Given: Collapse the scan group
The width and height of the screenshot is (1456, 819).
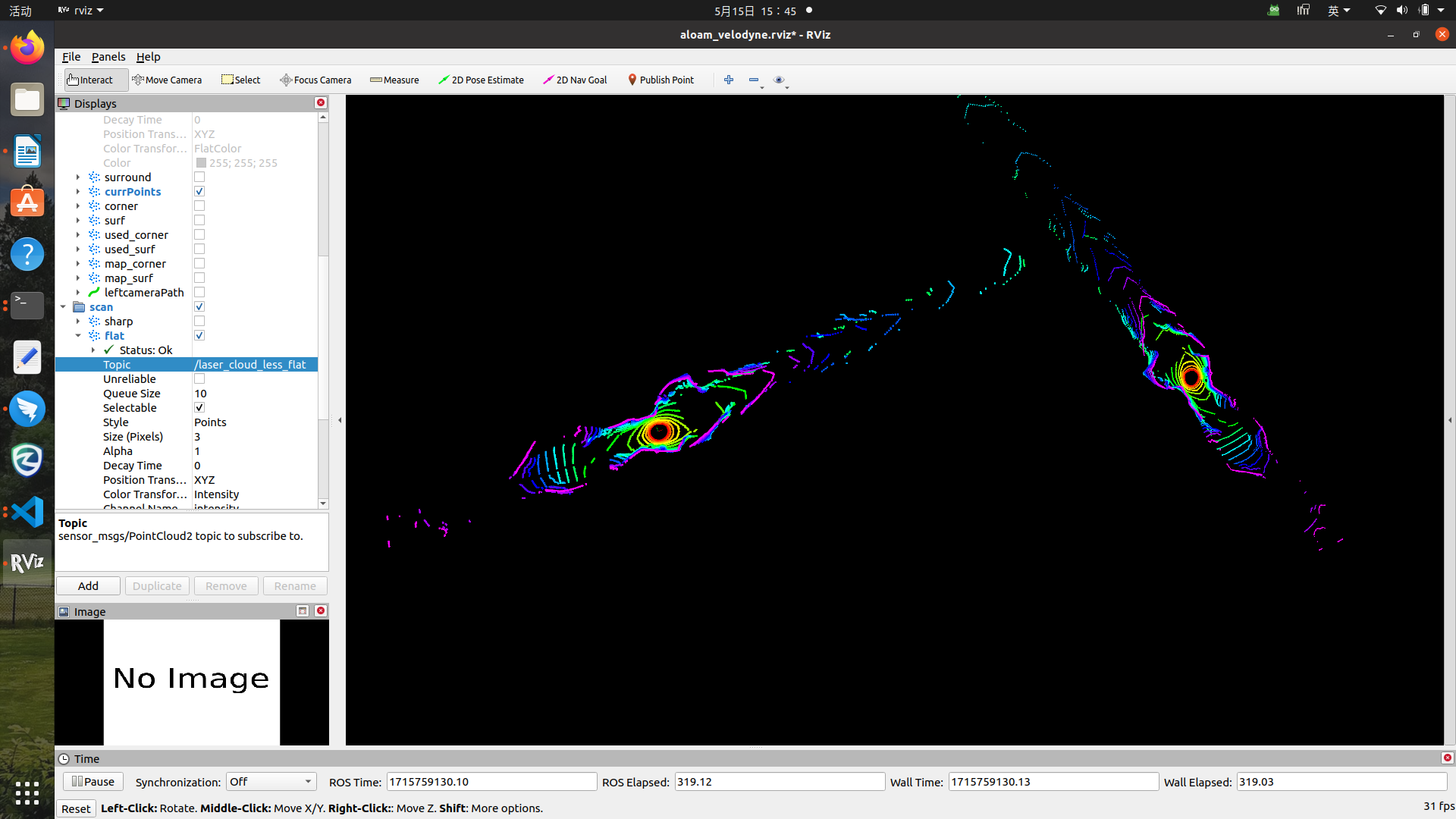Looking at the screenshot, I should [x=63, y=306].
